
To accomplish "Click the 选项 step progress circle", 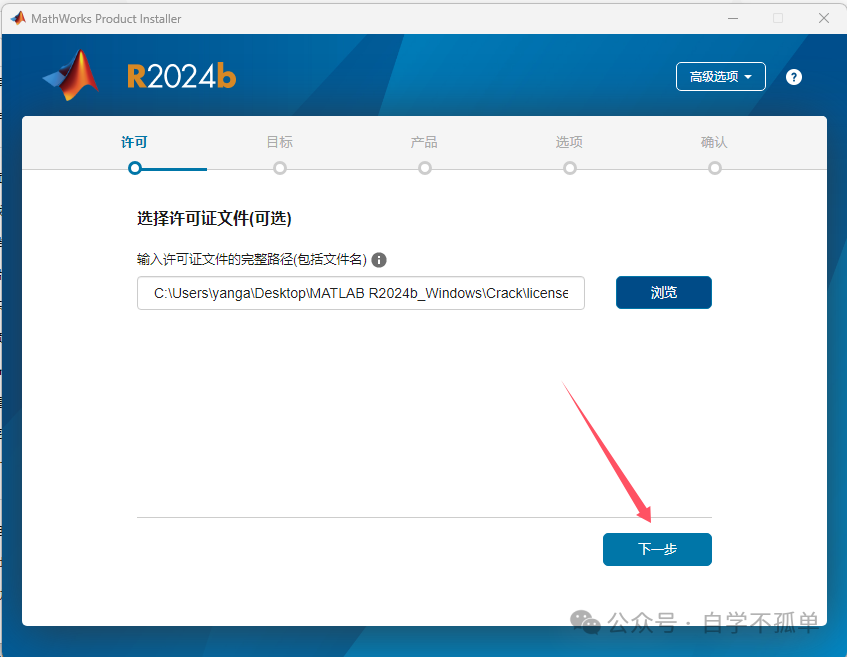I will pyautogui.click(x=570, y=168).
